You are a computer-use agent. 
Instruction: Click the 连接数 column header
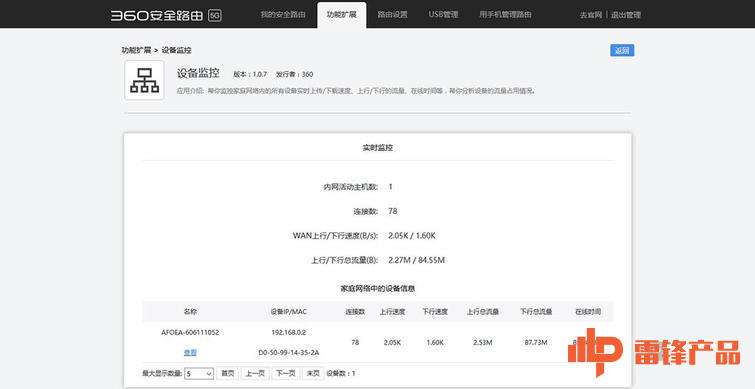(355, 311)
